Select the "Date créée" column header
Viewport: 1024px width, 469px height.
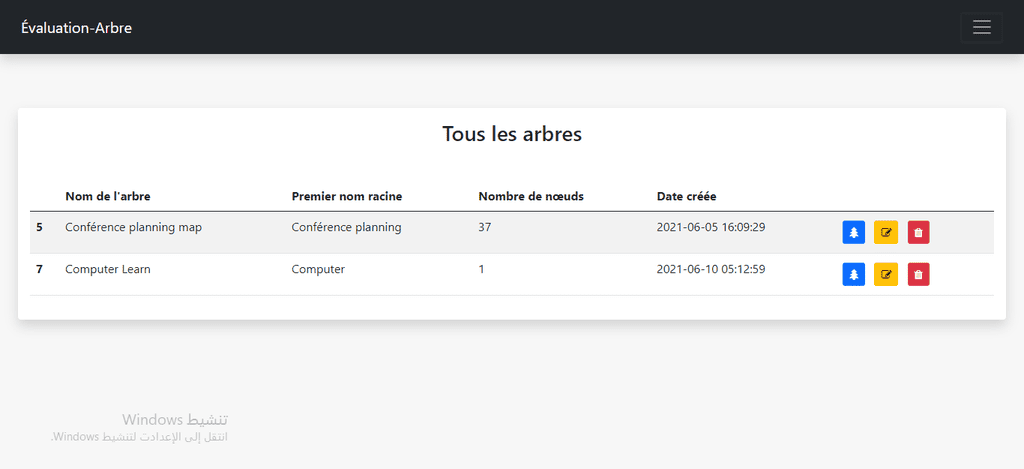point(686,197)
